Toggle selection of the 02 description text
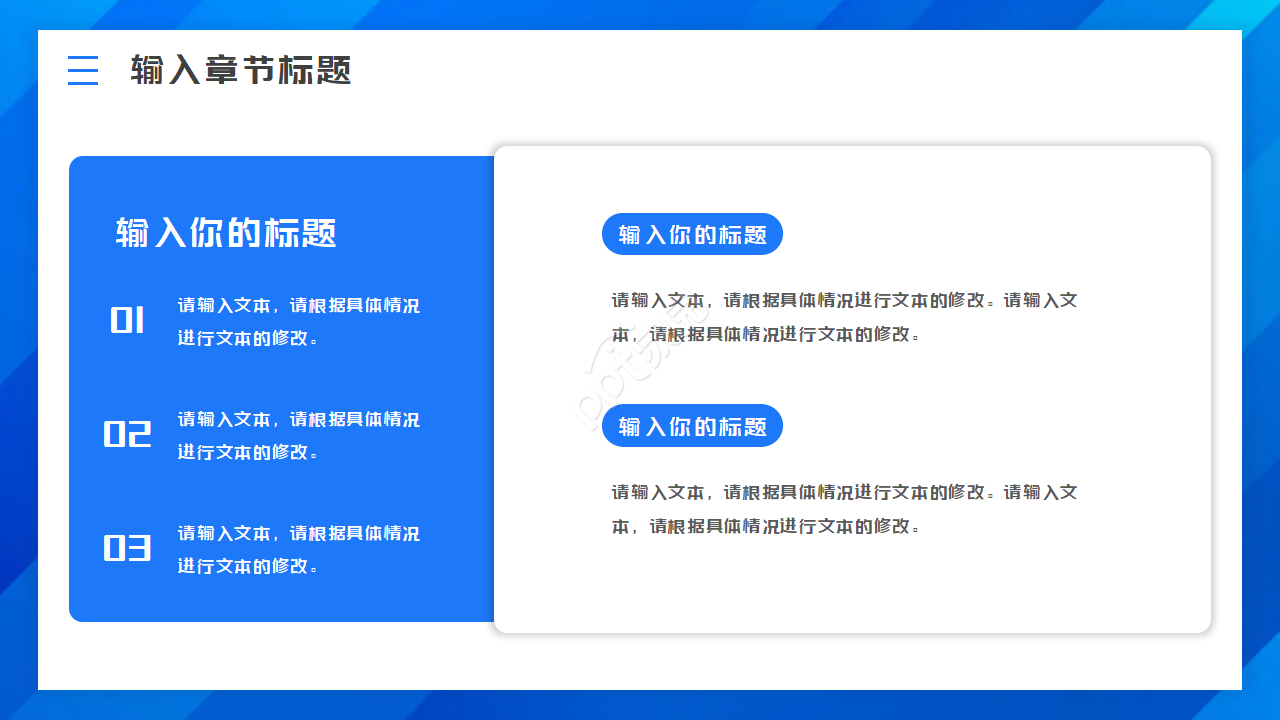Image resolution: width=1280 pixels, height=720 pixels. click(297, 434)
